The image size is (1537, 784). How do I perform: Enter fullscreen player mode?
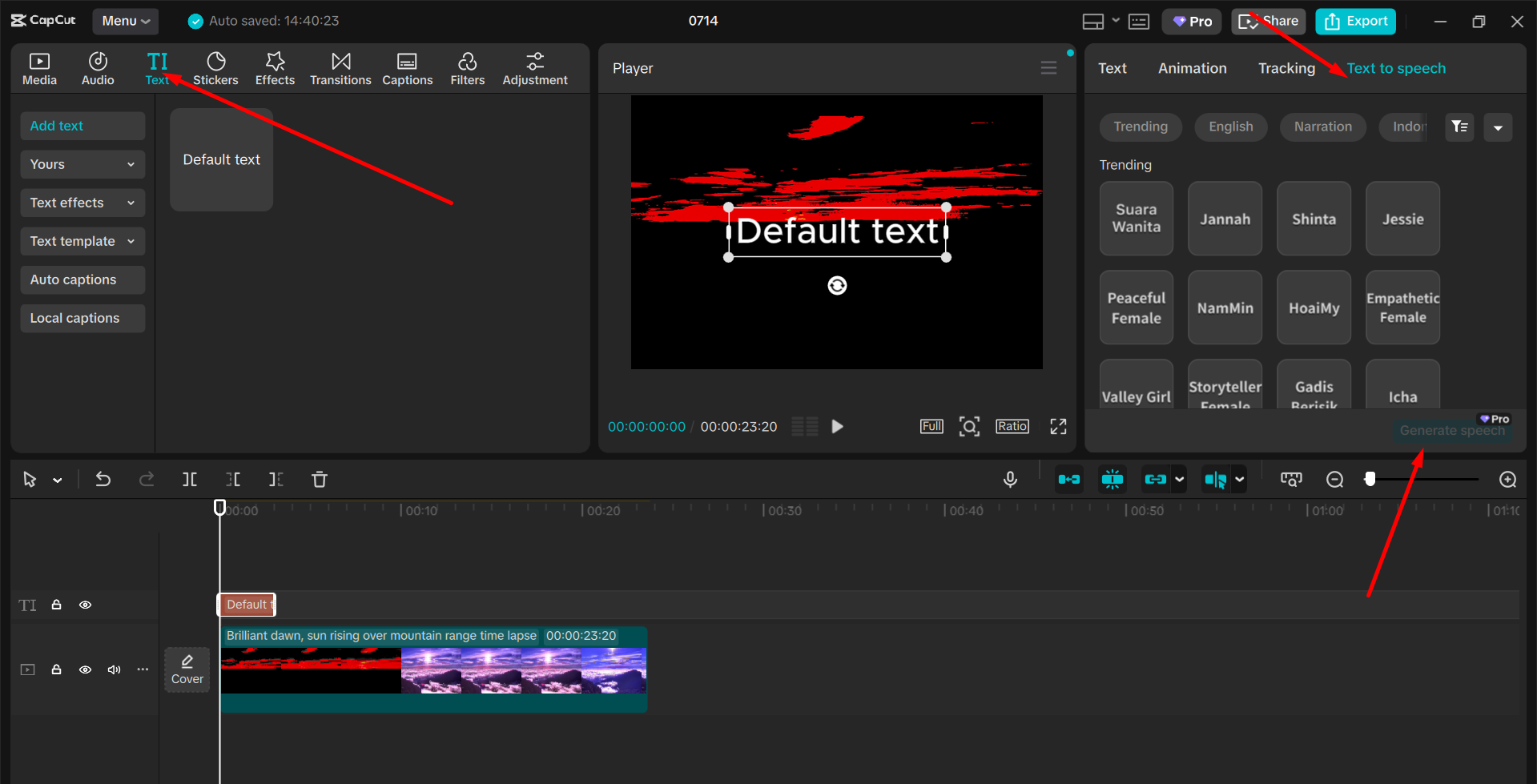tap(1058, 426)
